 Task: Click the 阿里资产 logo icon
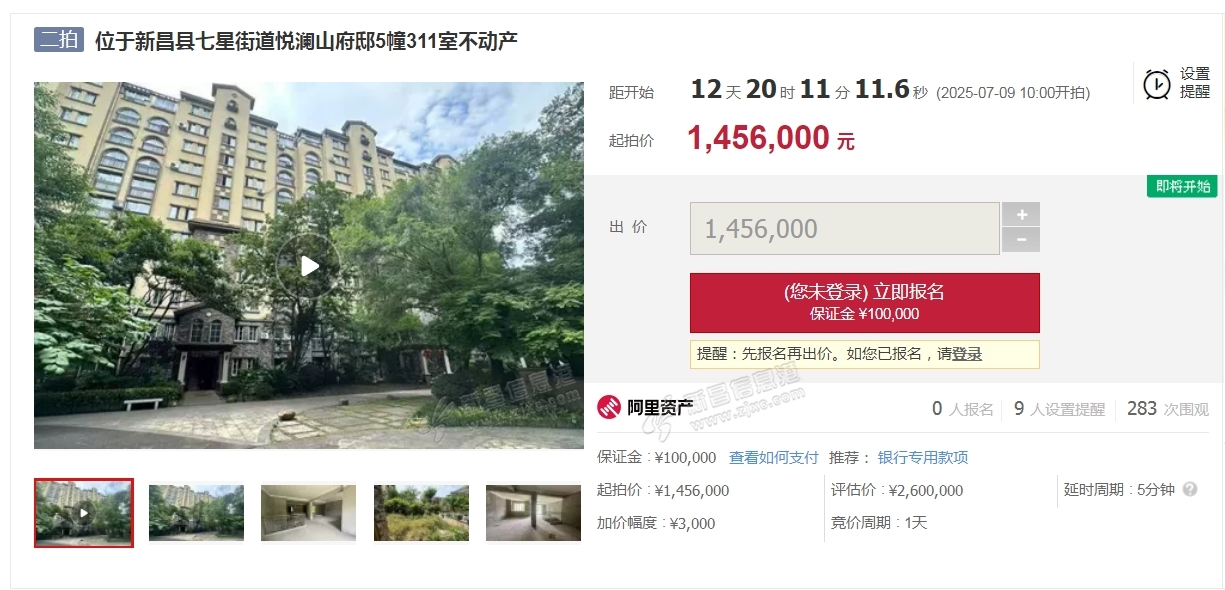(609, 408)
